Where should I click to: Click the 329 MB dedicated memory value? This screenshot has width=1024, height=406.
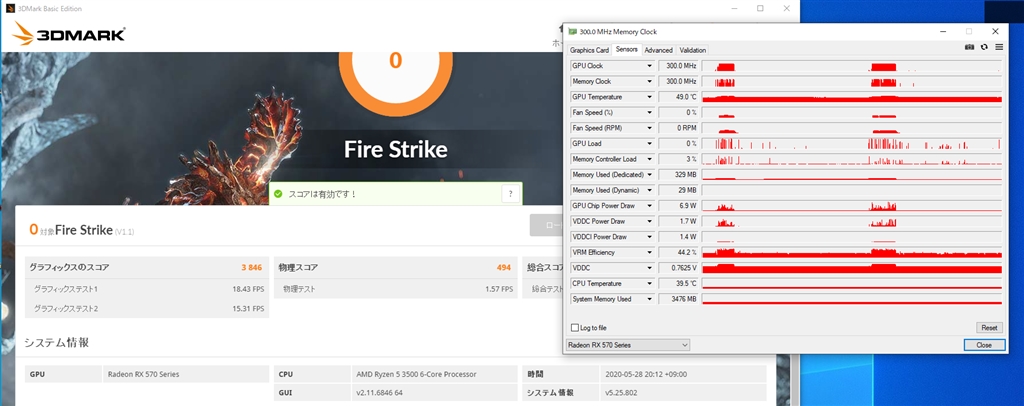coord(679,175)
